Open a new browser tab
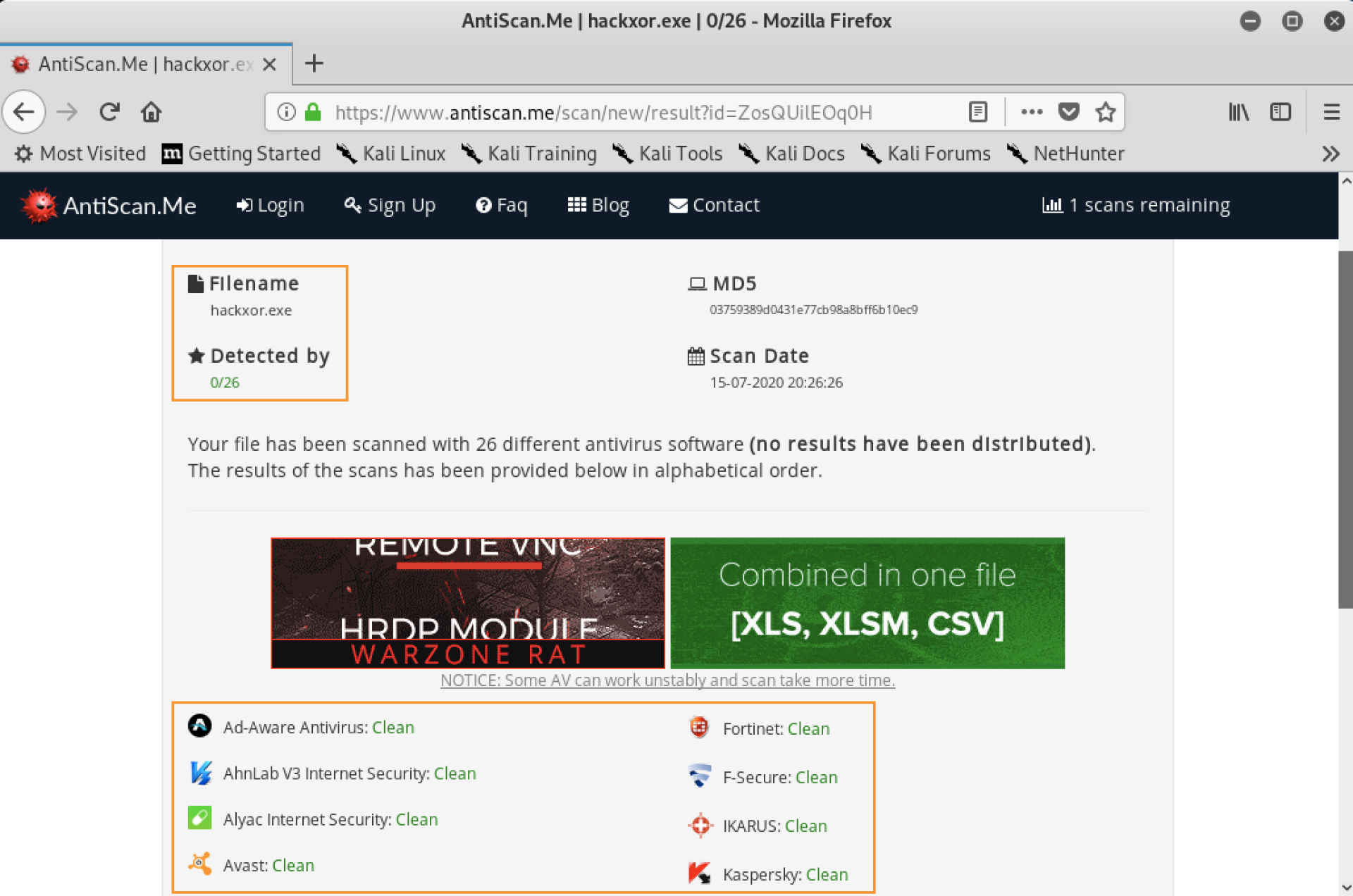Screen dimensions: 1353x896 pyautogui.click(x=314, y=63)
